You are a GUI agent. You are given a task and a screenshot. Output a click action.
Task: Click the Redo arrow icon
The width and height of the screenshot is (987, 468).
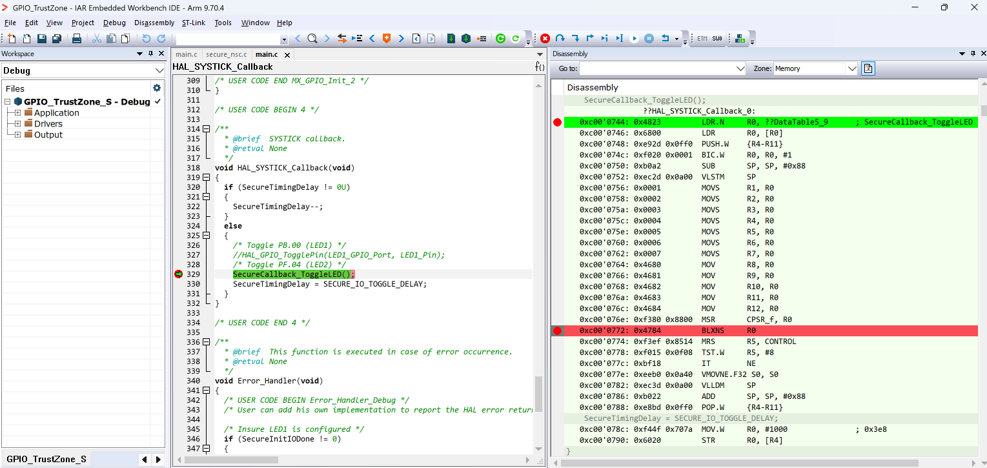(x=161, y=38)
